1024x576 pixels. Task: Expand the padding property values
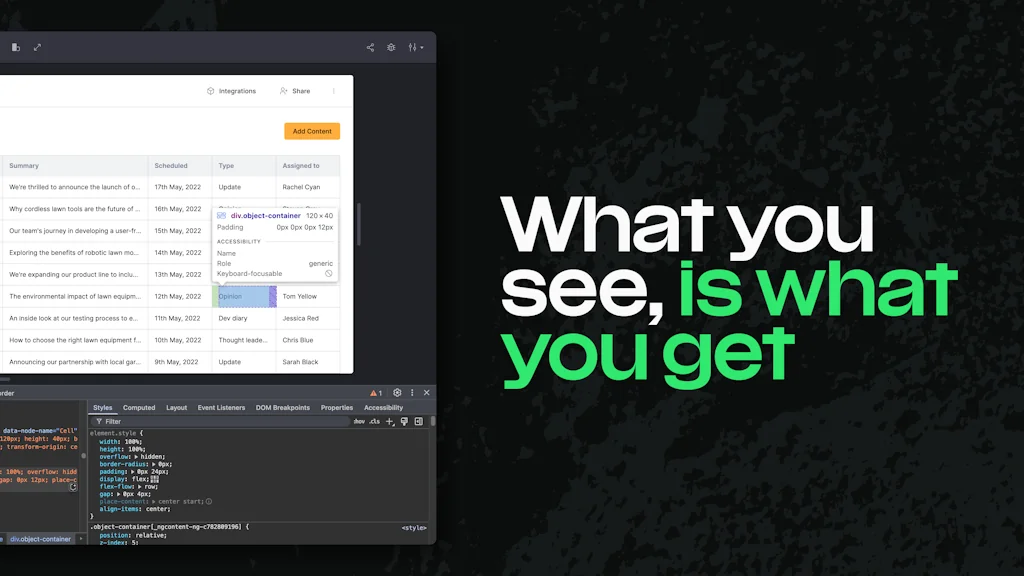(x=131, y=471)
